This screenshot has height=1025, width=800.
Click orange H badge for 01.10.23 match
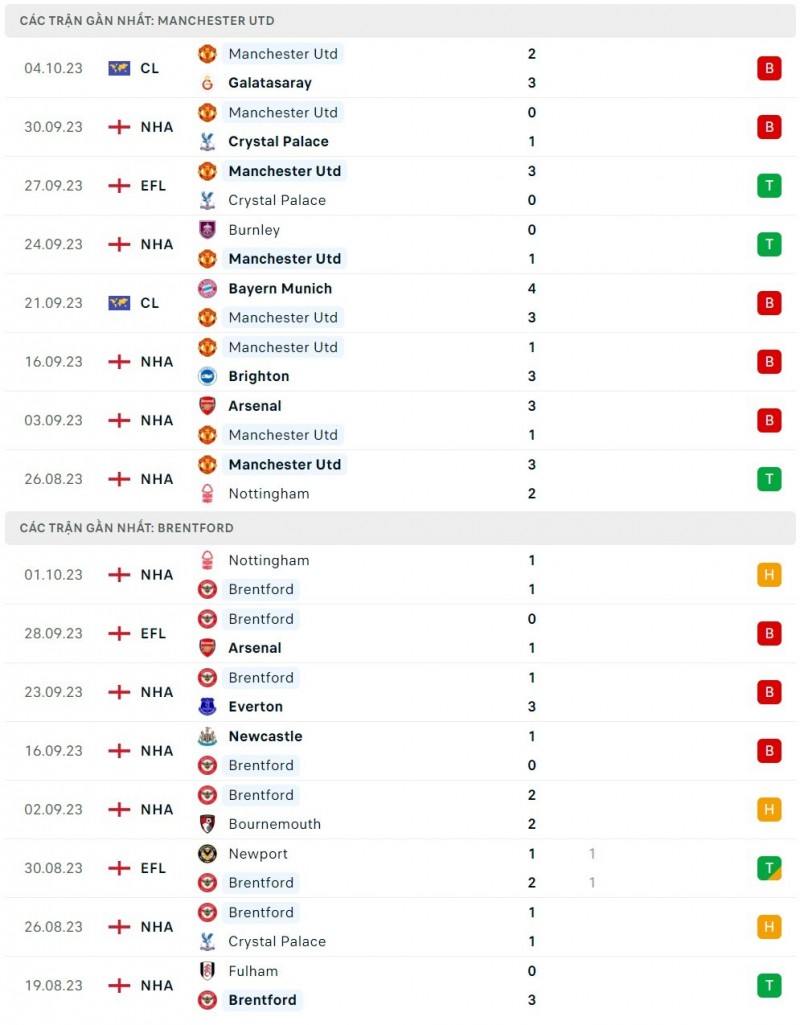pos(768,574)
